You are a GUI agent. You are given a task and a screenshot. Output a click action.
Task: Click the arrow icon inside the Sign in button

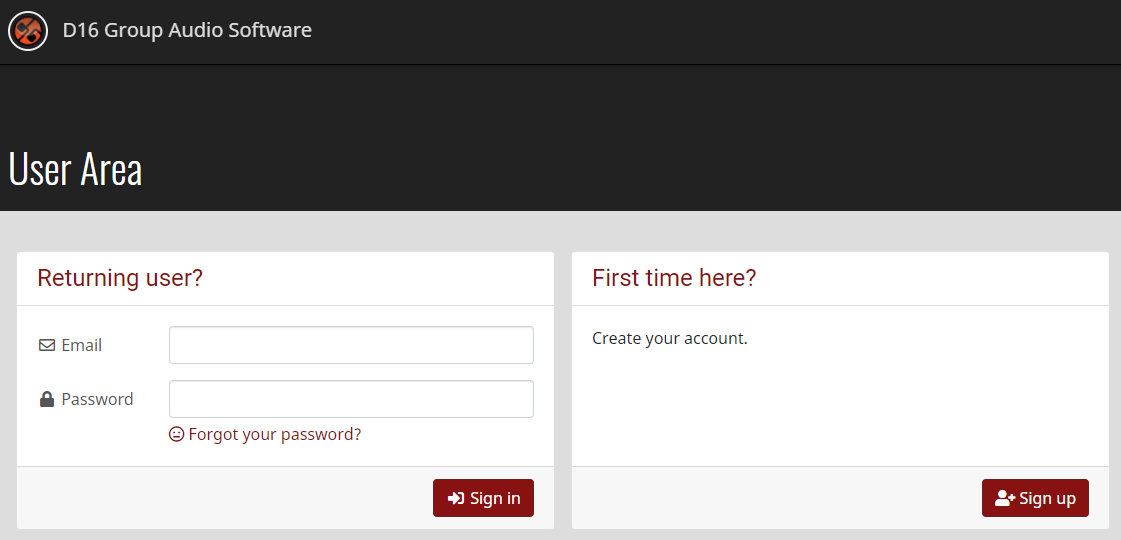[455, 499]
